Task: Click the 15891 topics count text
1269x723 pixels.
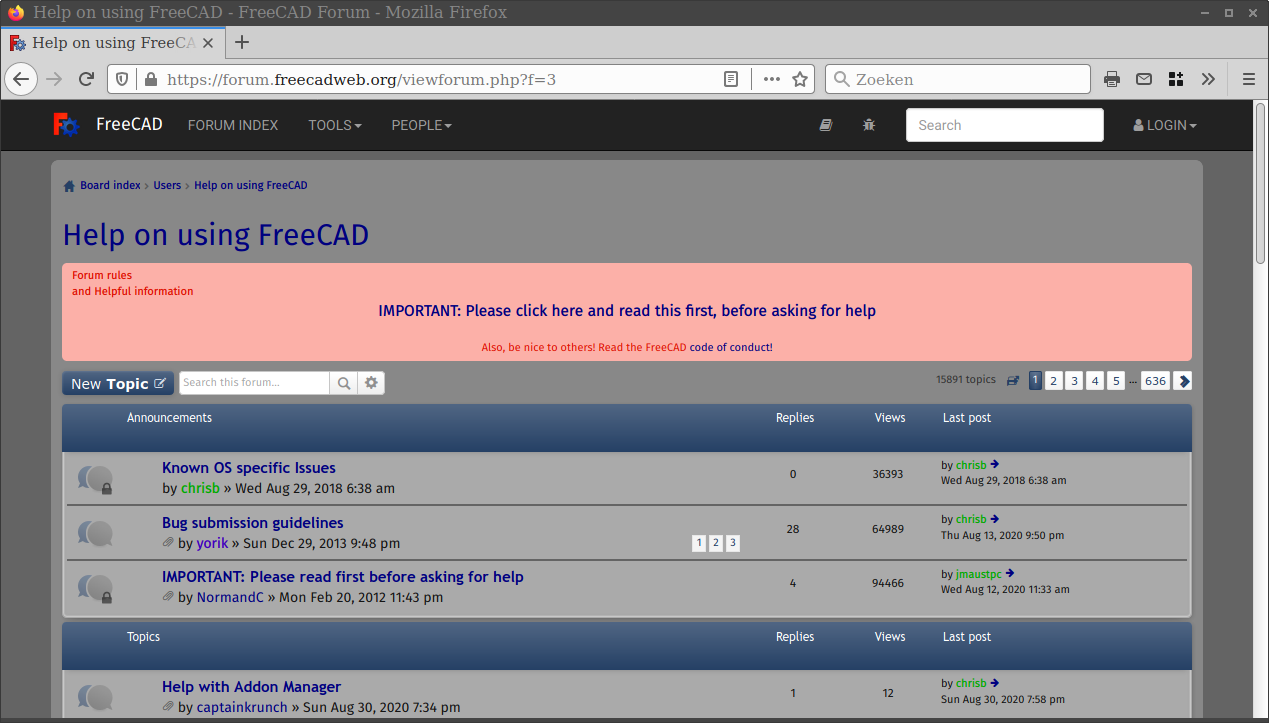Action: [966, 380]
